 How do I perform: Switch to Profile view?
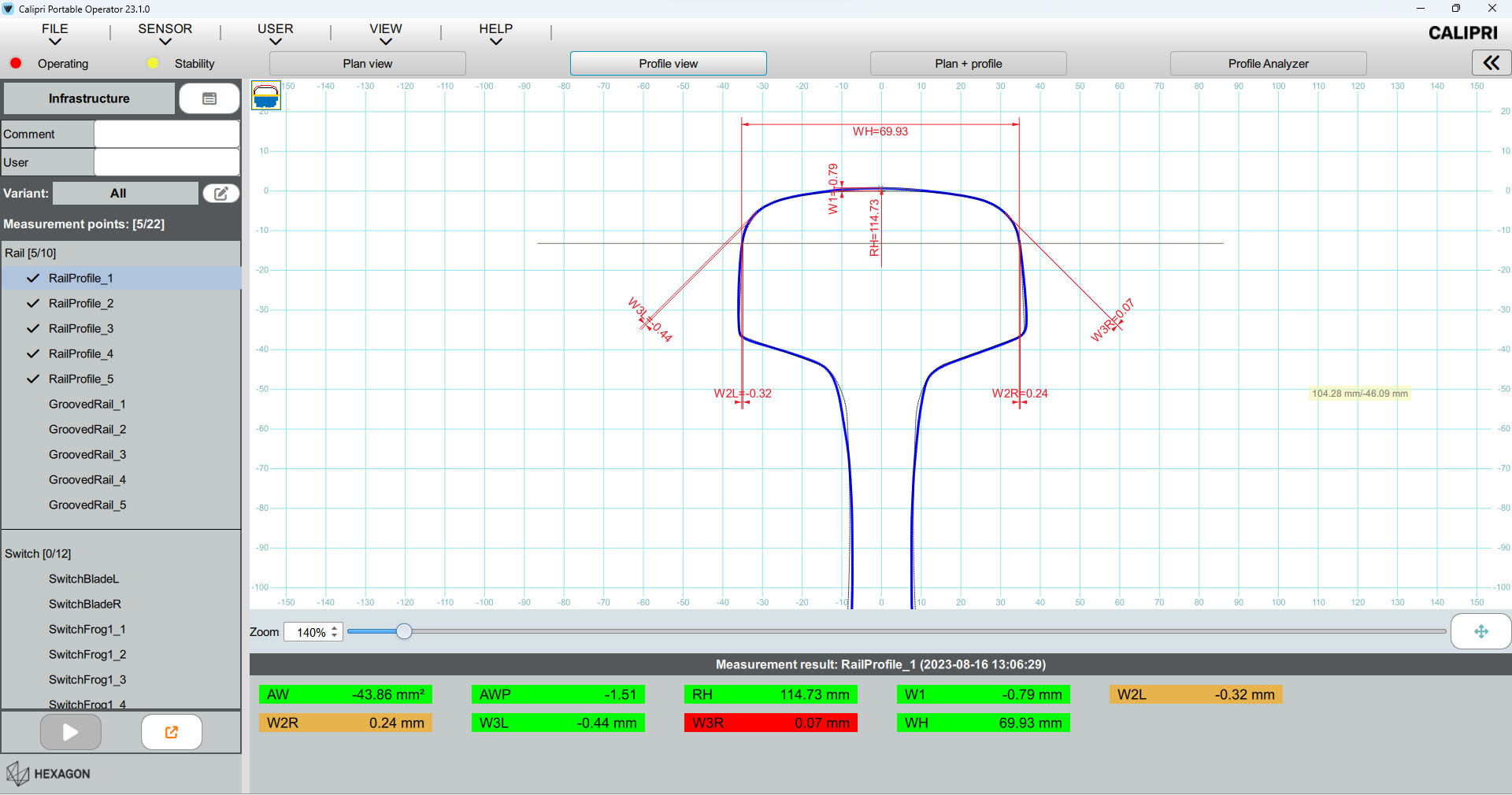click(x=669, y=64)
